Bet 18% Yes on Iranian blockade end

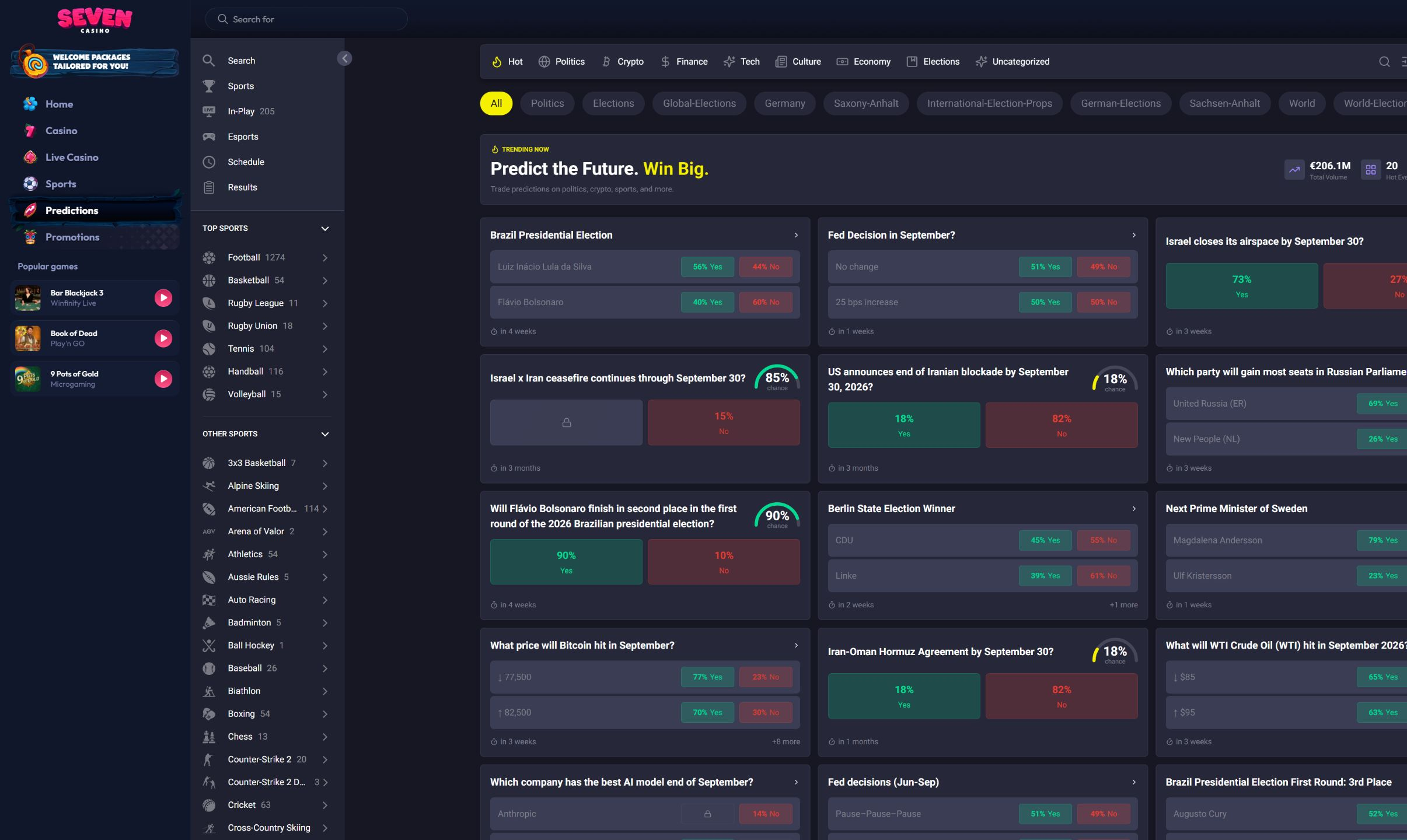(904, 425)
